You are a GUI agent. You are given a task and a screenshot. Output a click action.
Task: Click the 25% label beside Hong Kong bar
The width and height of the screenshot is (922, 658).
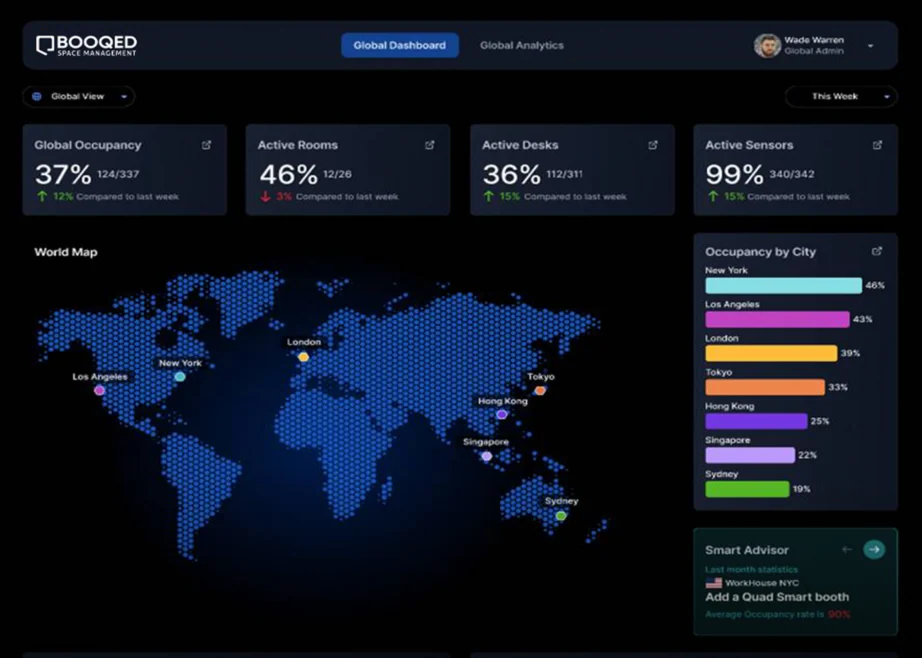pos(820,421)
